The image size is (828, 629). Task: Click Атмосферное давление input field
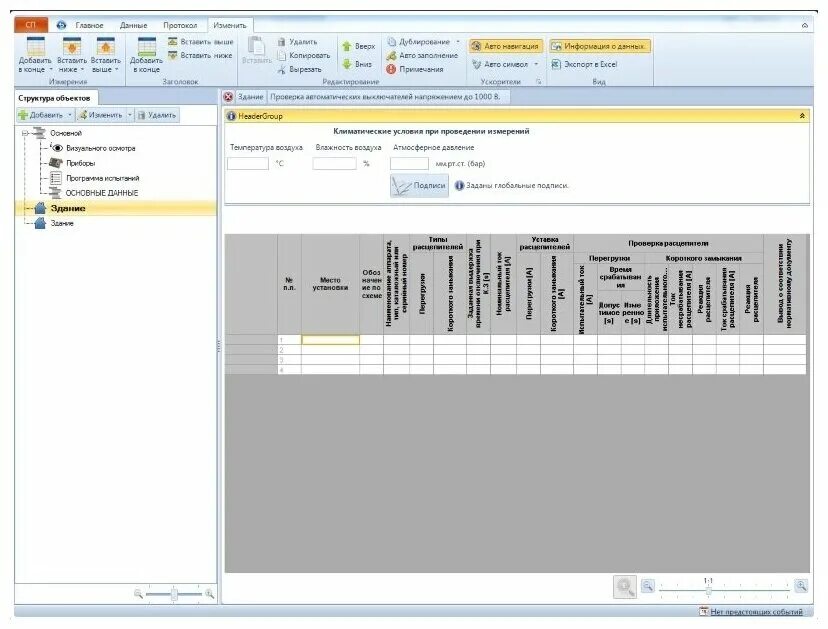(409, 164)
